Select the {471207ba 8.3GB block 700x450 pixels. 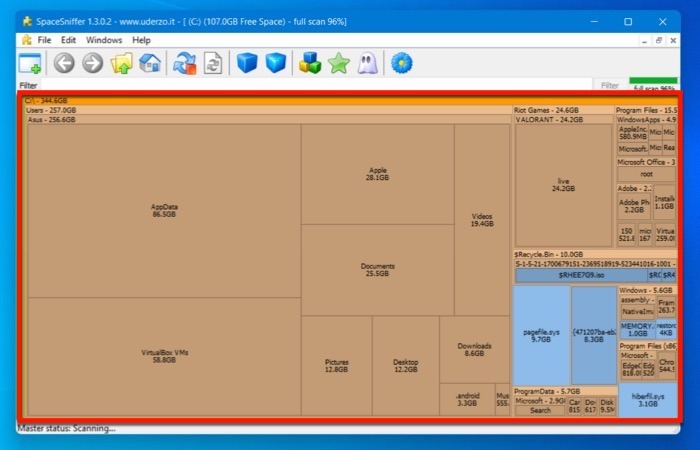coord(594,336)
